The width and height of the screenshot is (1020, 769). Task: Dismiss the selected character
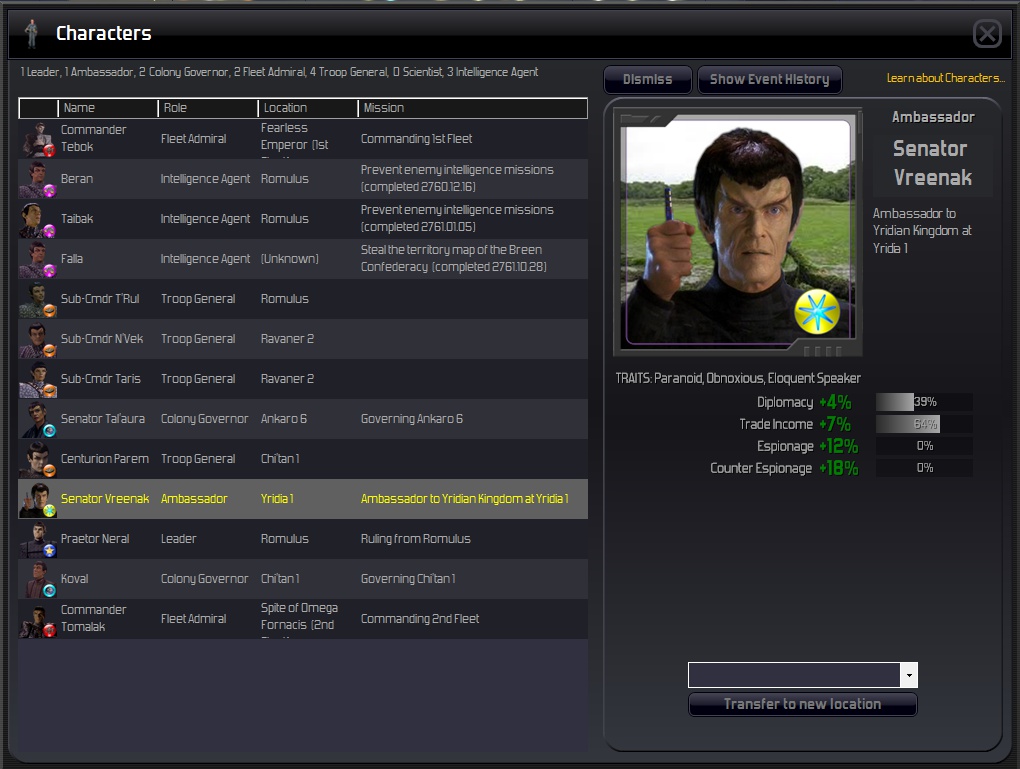pyautogui.click(x=647, y=79)
